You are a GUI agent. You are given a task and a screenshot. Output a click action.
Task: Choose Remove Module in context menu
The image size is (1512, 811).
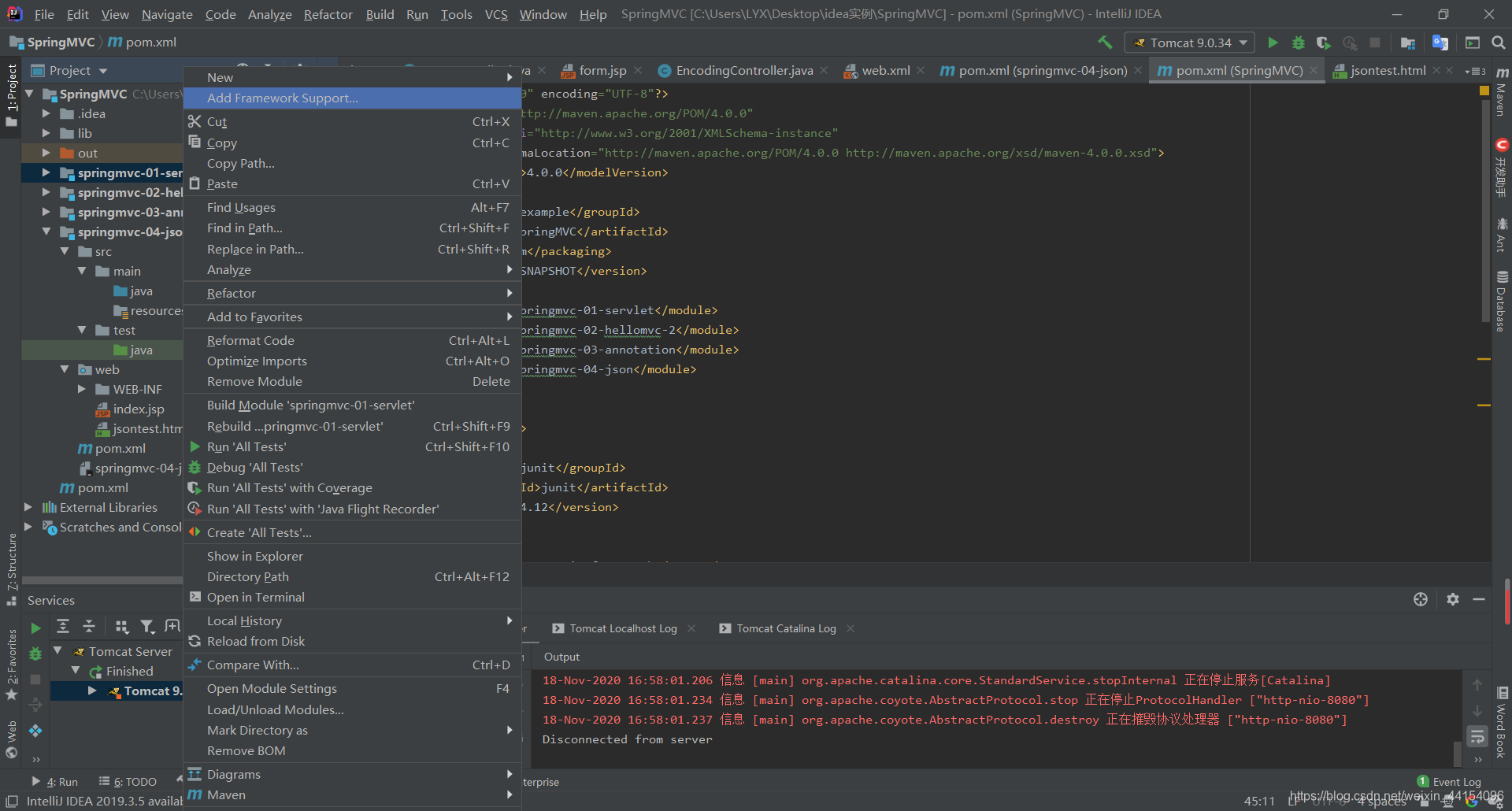(352, 381)
